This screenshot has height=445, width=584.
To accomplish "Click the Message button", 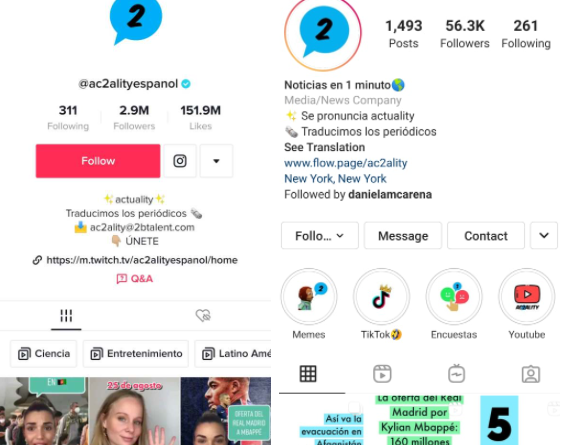I will point(403,236).
